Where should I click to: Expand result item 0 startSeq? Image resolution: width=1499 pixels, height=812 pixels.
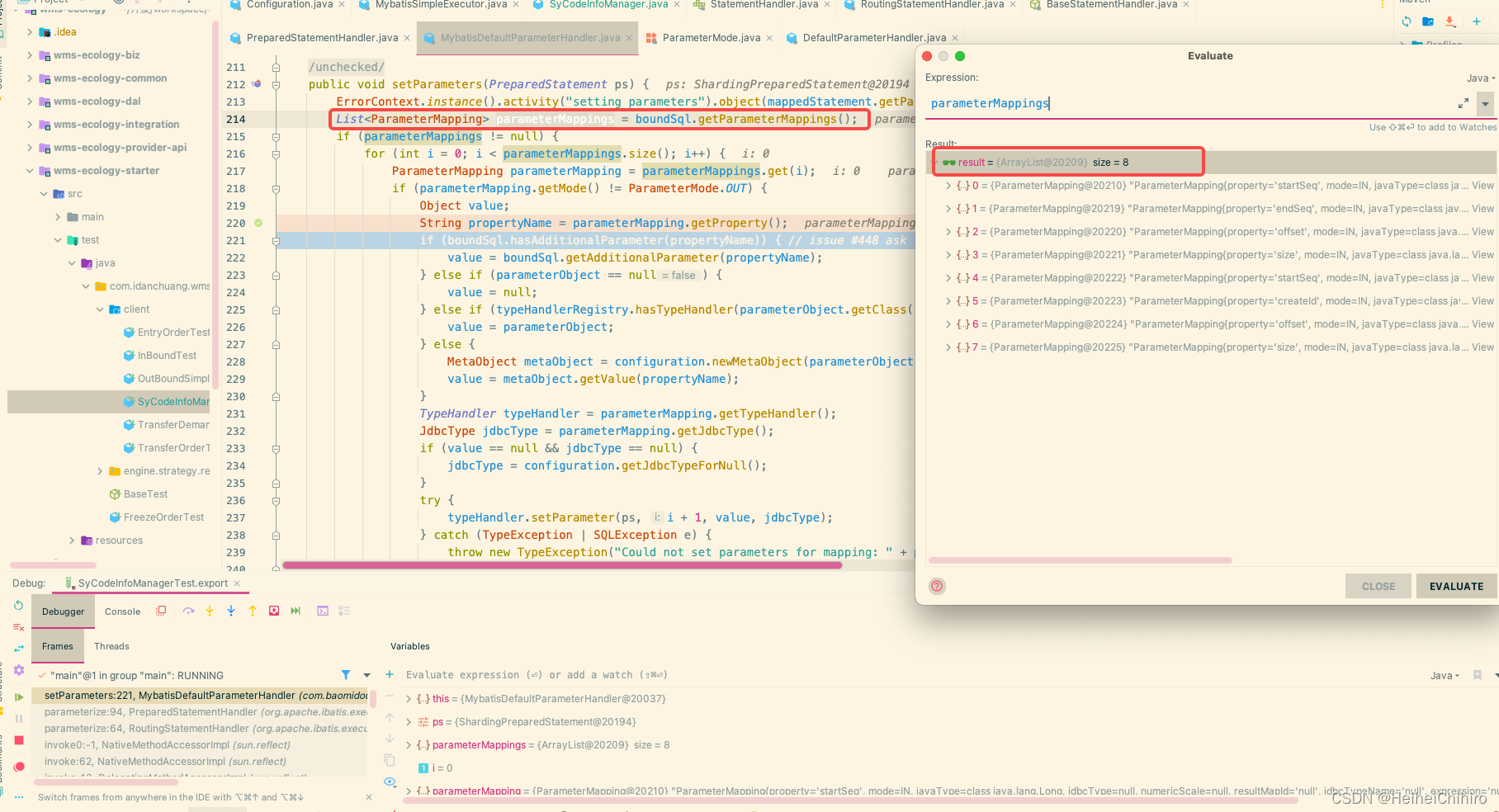tap(948, 186)
